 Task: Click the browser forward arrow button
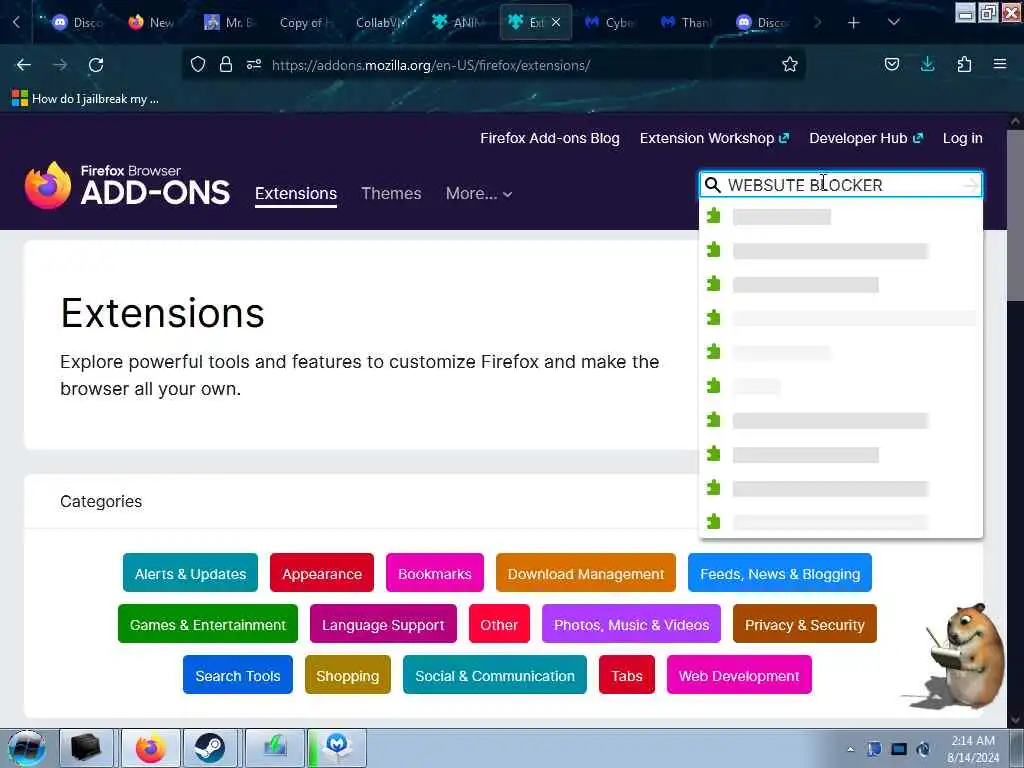click(60, 65)
